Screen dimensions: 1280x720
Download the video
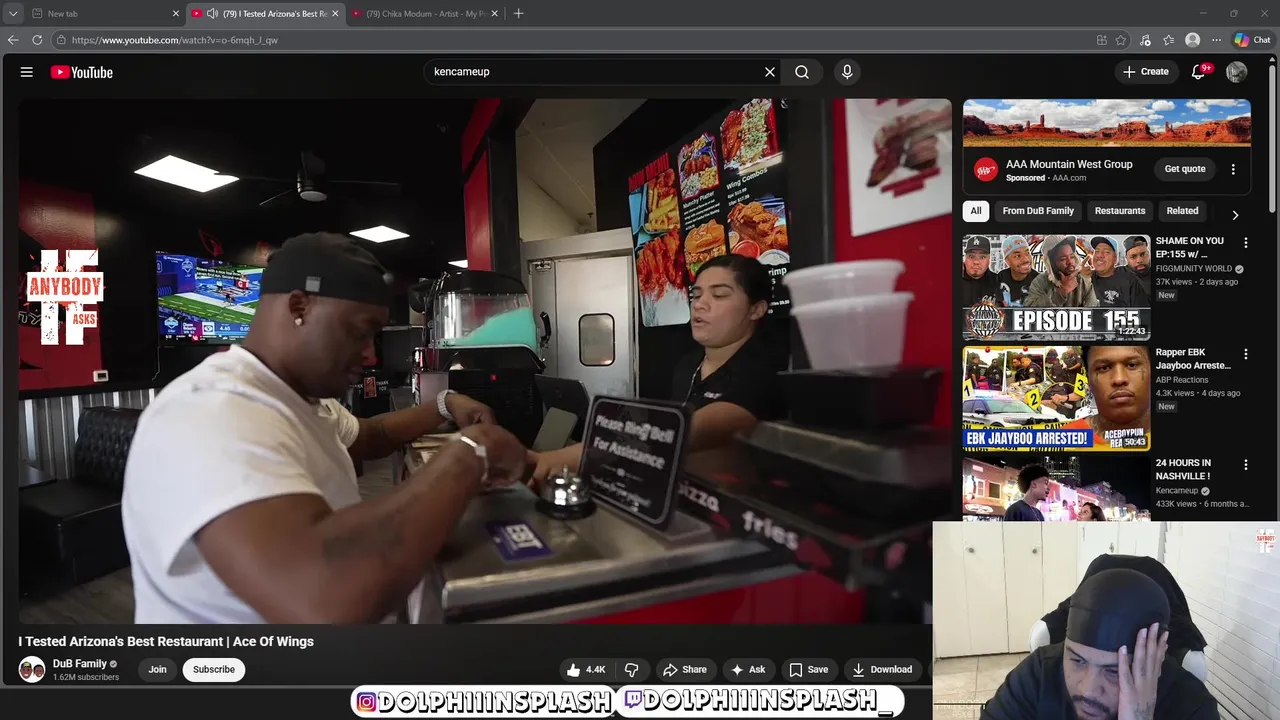point(882,670)
